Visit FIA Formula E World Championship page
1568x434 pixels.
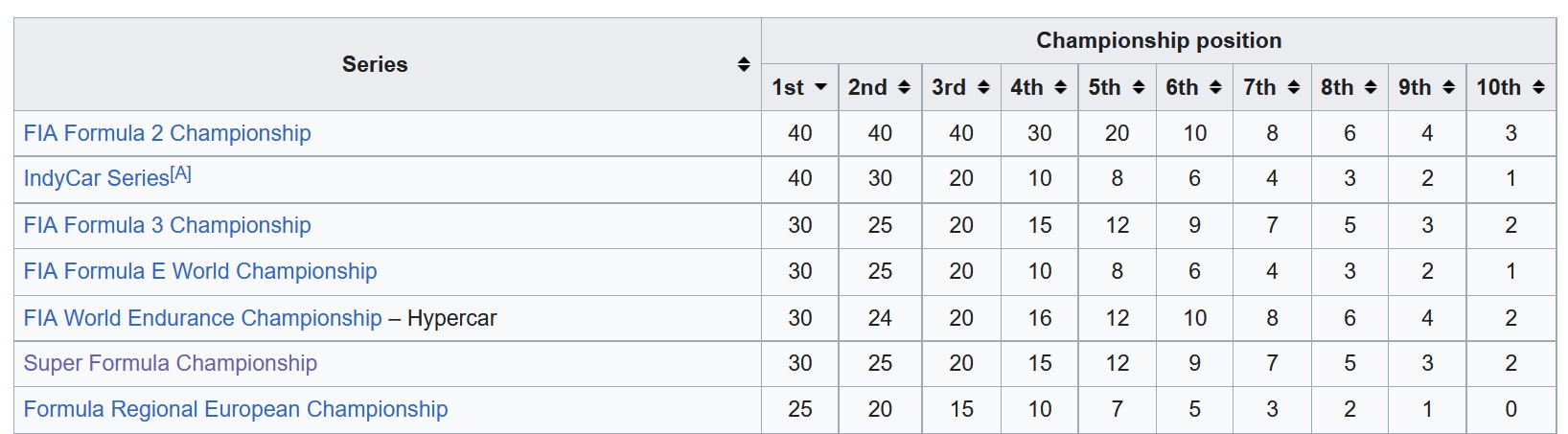coord(199,271)
